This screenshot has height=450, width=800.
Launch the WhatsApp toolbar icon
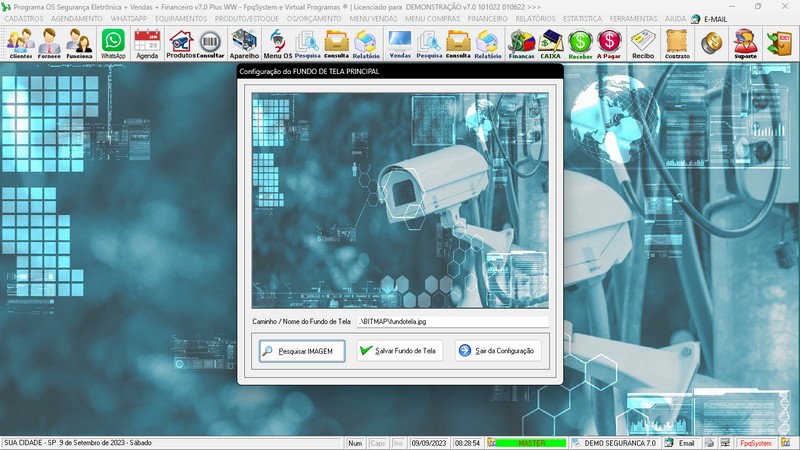(113, 43)
